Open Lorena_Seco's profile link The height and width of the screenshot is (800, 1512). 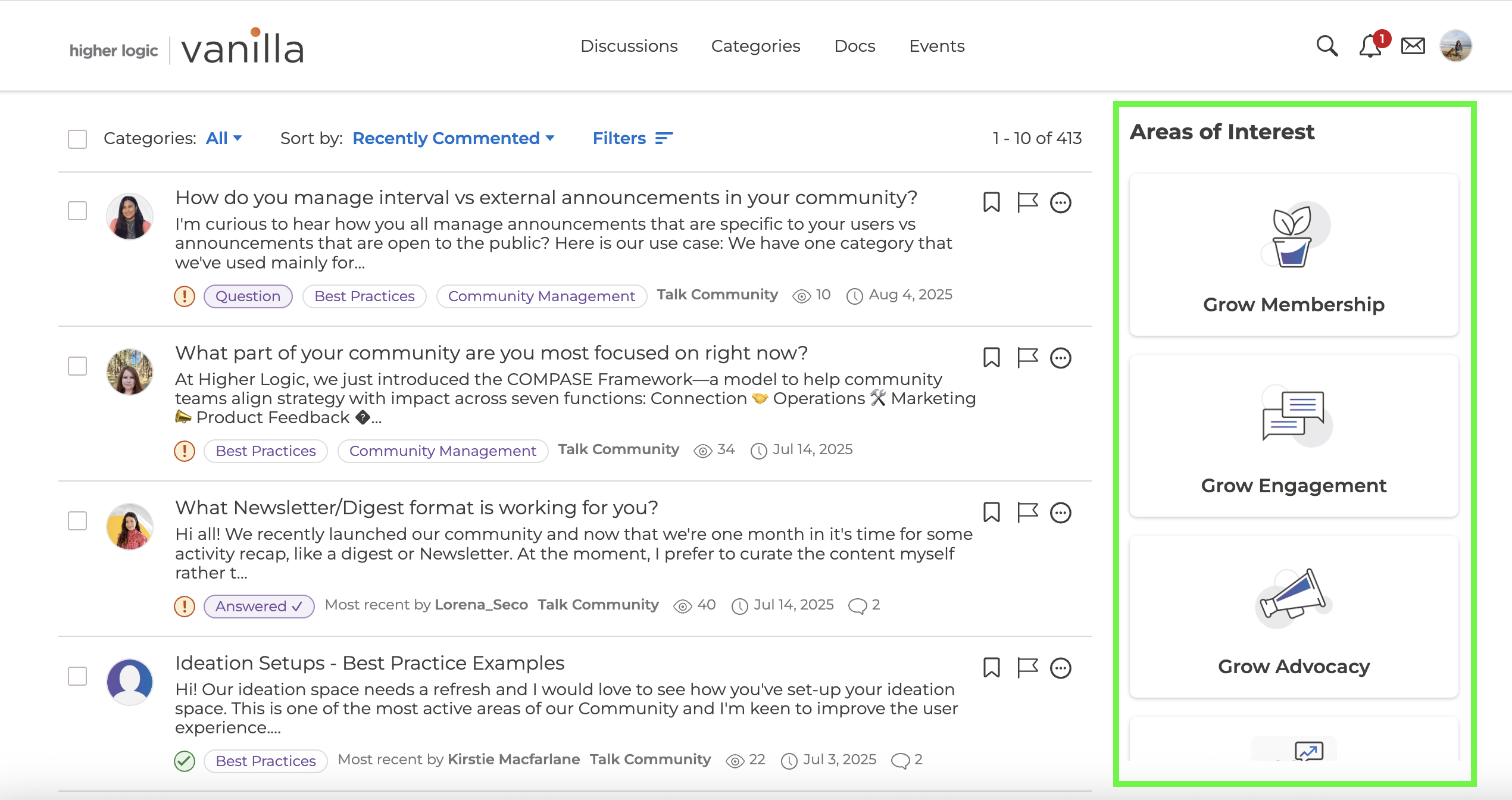481,605
